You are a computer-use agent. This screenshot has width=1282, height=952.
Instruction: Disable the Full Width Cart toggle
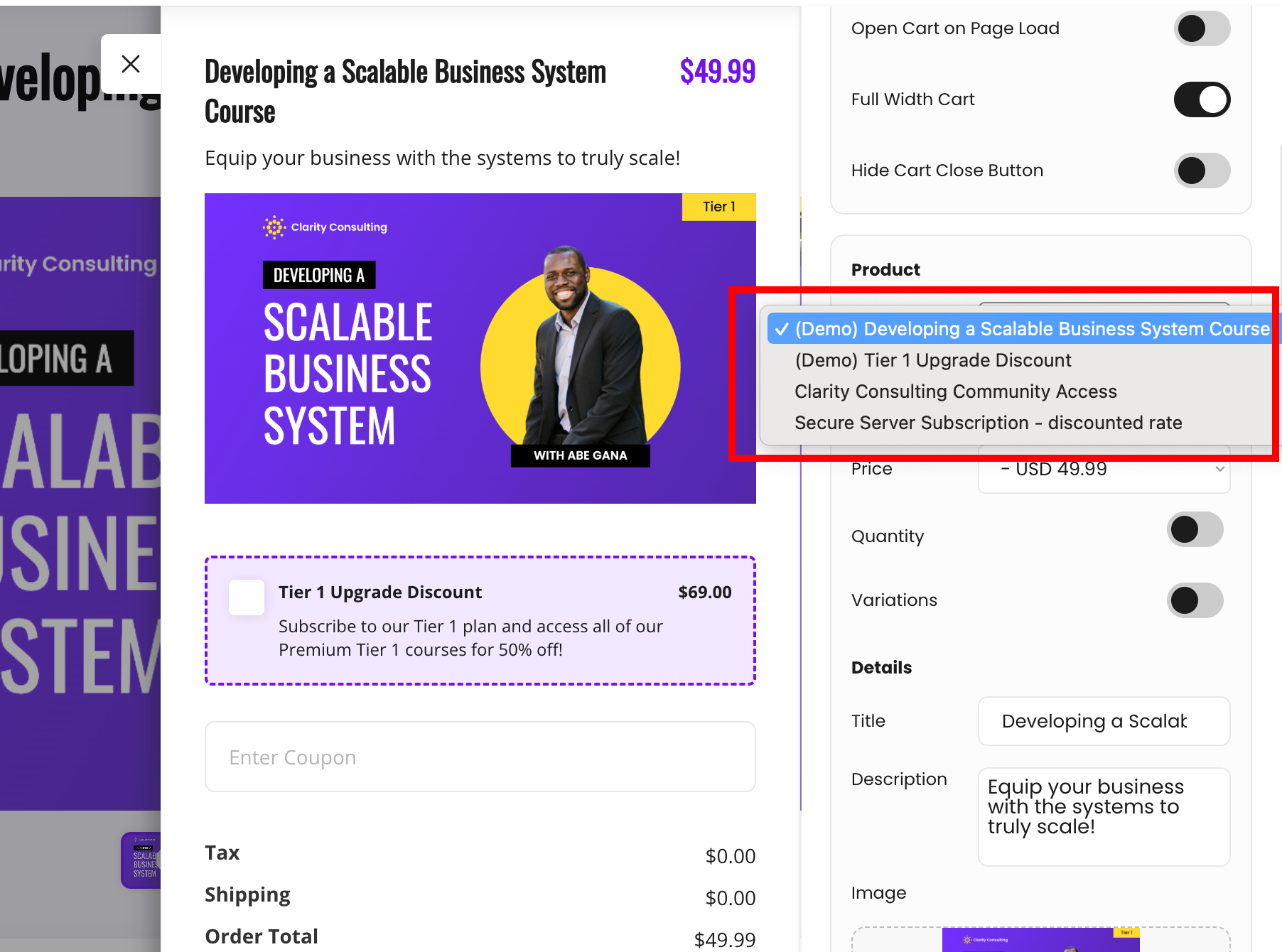(1201, 99)
